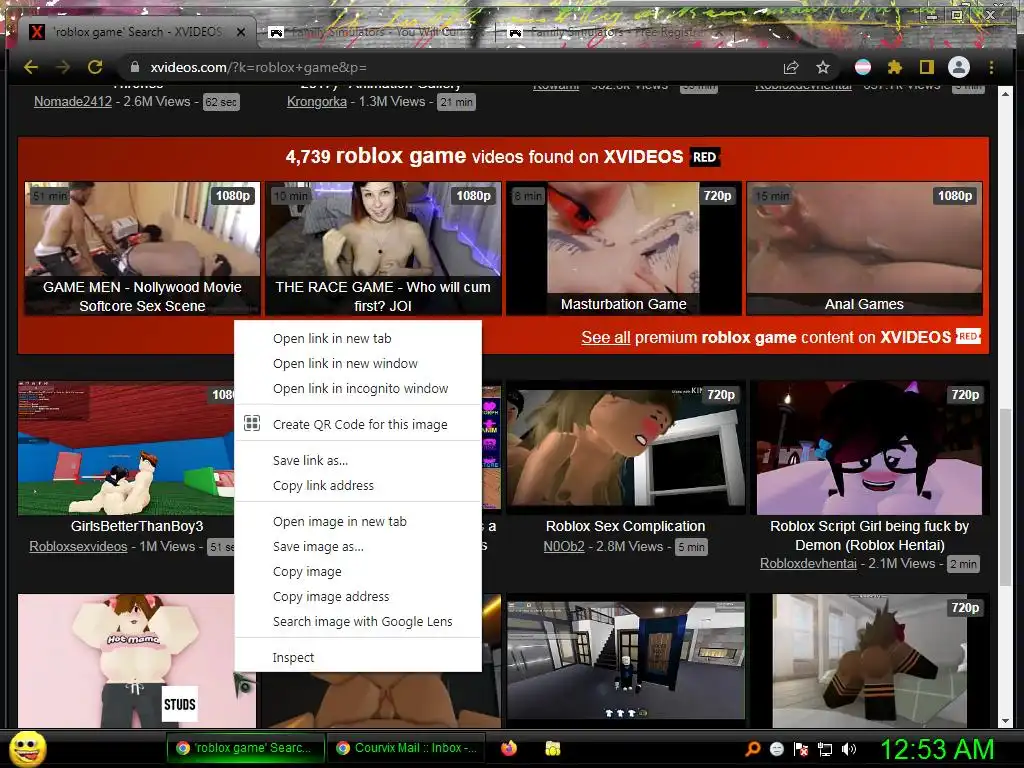Bookmark this page with the star icon
Viewport: 1024px width, 768px height.
[823, 67]
